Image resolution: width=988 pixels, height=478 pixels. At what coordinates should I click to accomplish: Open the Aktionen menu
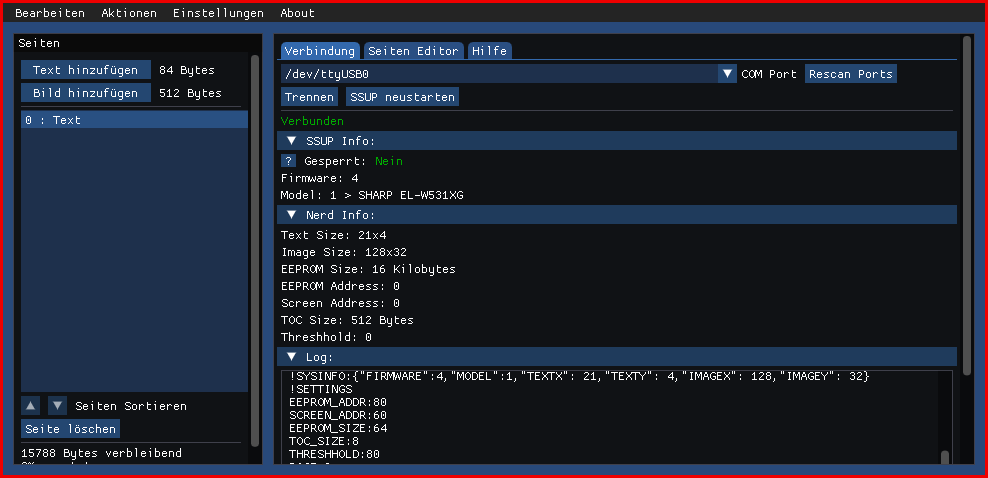click(x=129, y=13)
